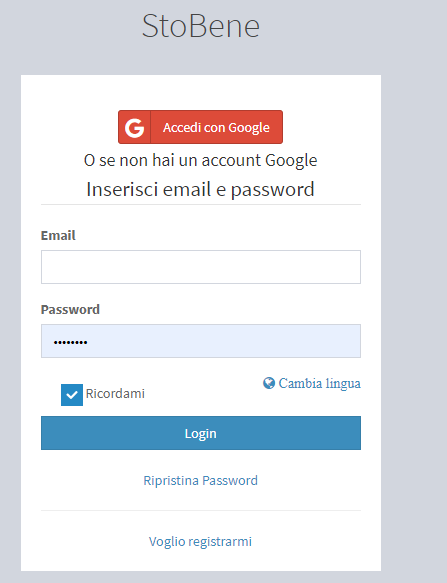Click the white Google G logo icon
The image size is (447, 583).
point(134,128)
